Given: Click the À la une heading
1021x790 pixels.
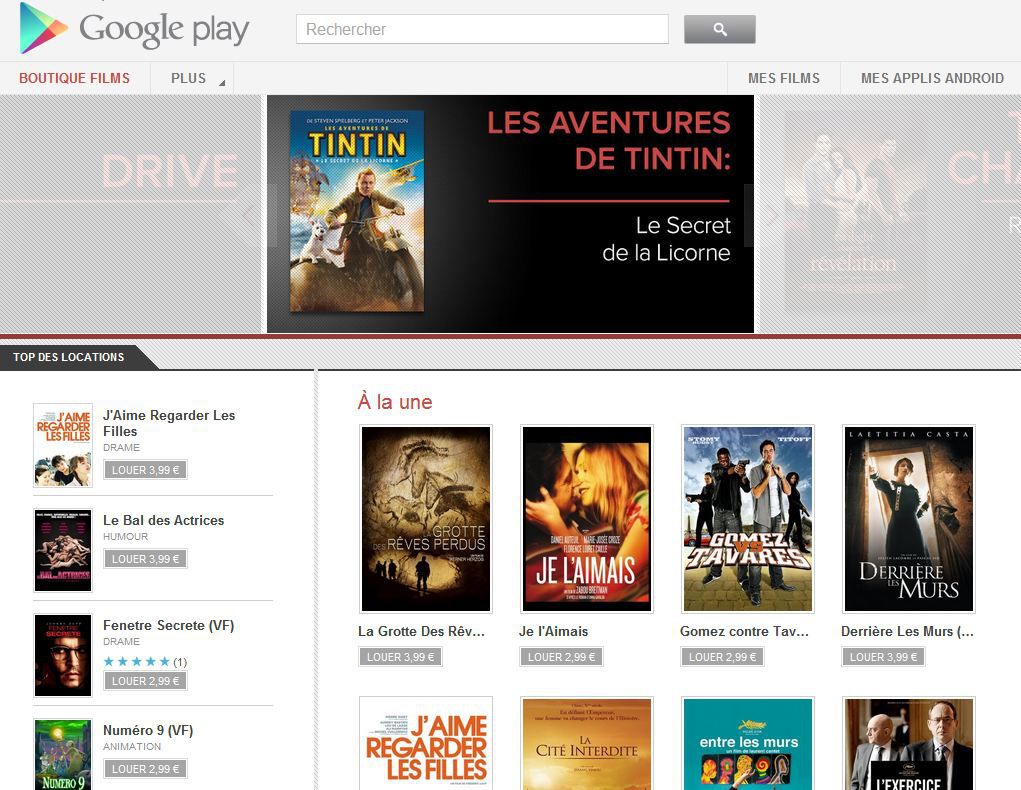Looking at the screenshot, I should pyautogui.click(x=395, y=401).
